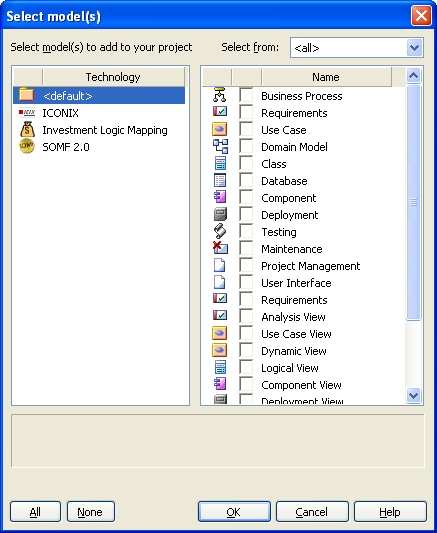437x533 pixels.
Task: Click the Database model icon
Action: 220,180
